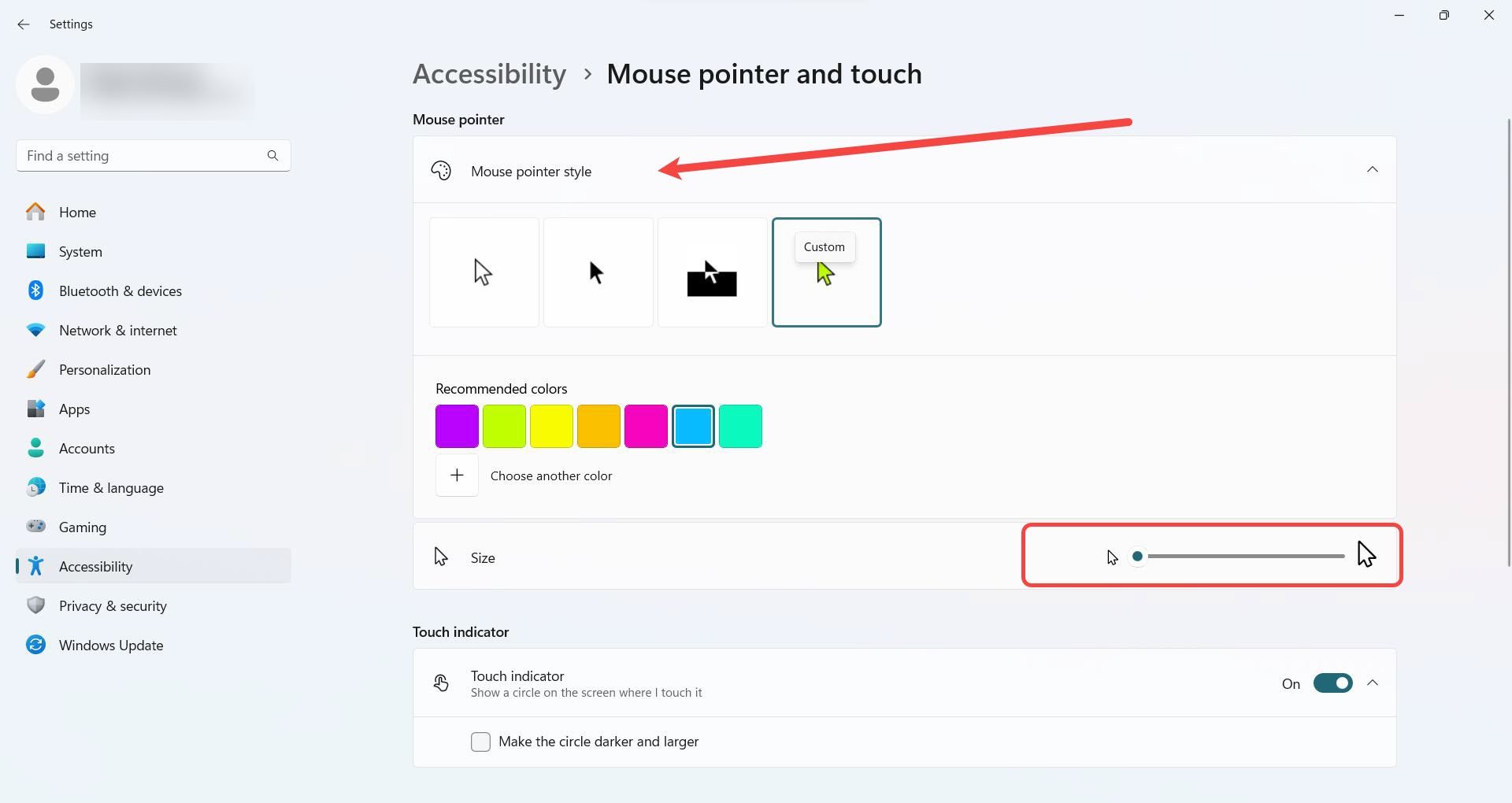Open the Time & language settings
Screen dimensions: 1512x803
click(x=111, y=488)
